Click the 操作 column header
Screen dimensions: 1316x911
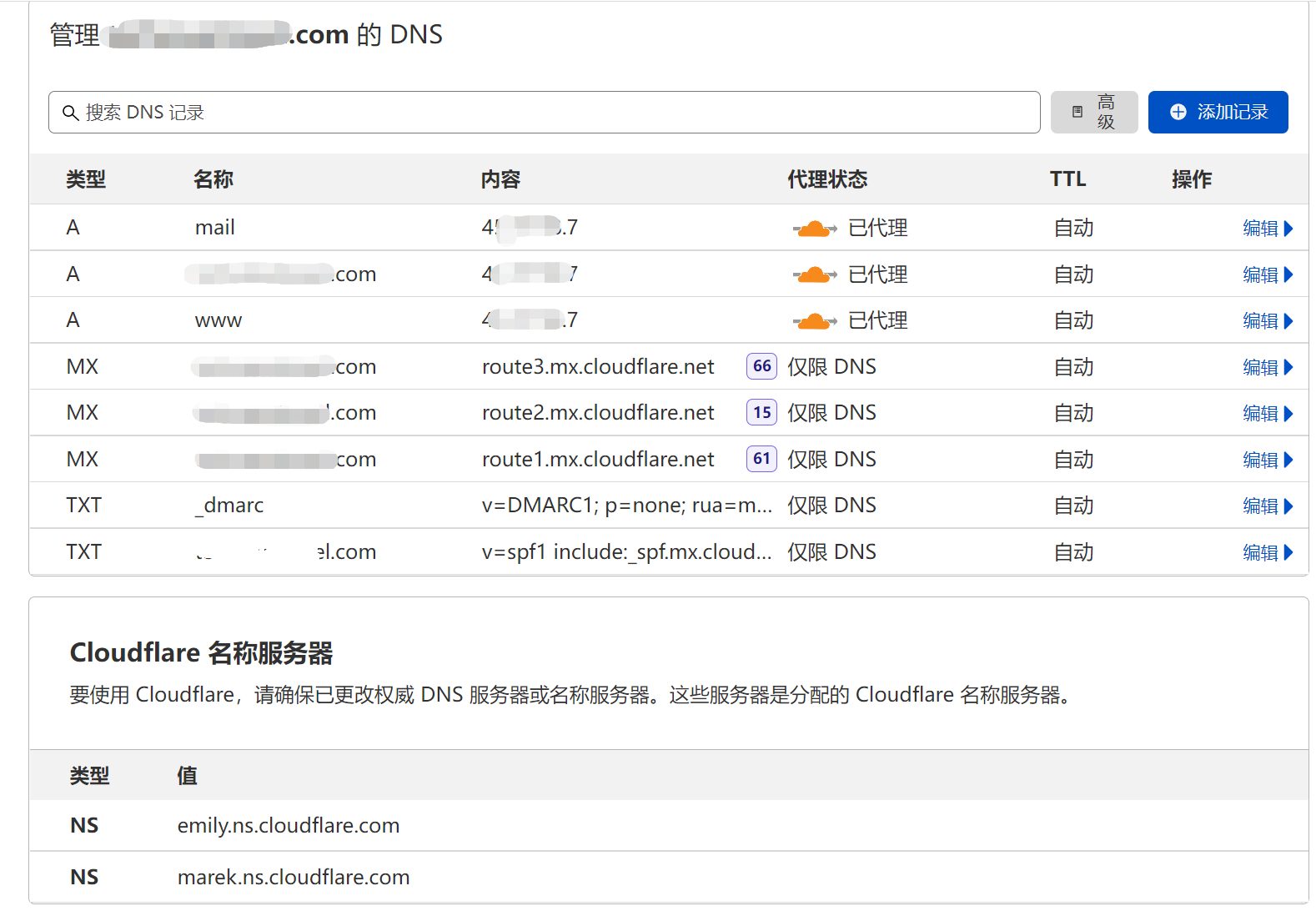coord(1192,179)
